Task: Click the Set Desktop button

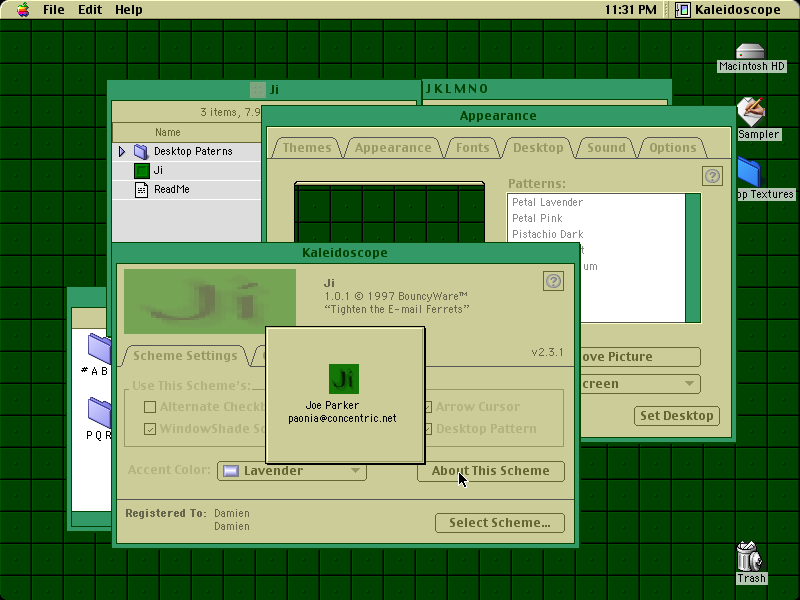Action: pyautogui.click(x=677, y=416)
